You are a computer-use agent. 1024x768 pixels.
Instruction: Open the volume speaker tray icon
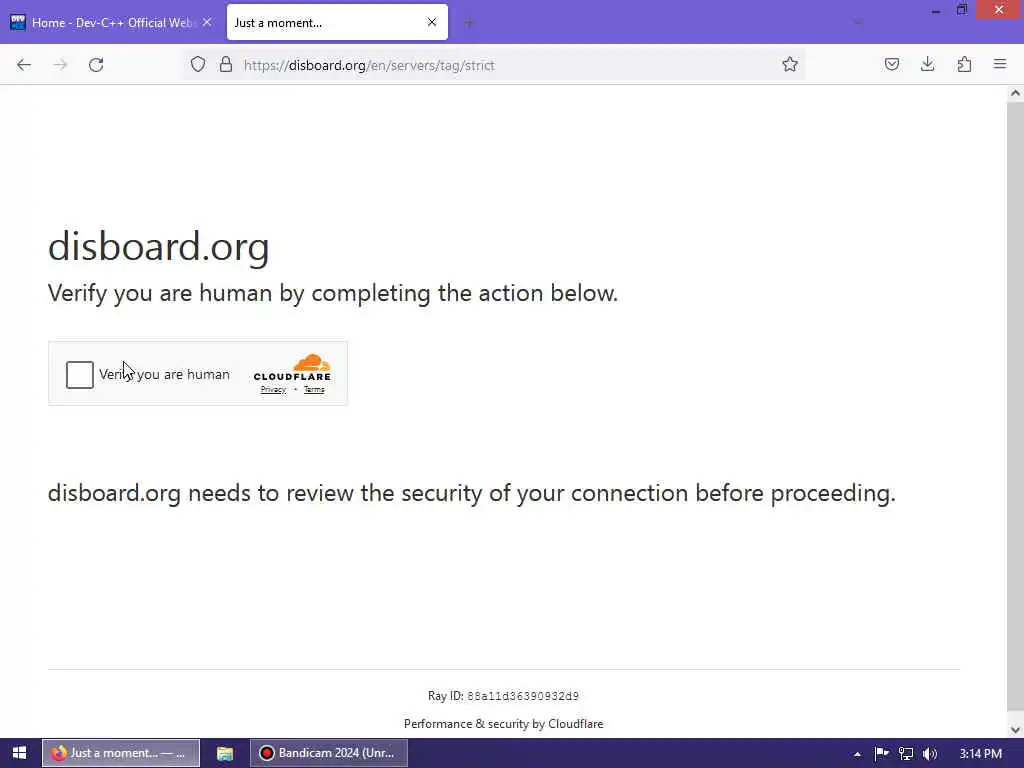pyautogui.click(x=930, y=754)
